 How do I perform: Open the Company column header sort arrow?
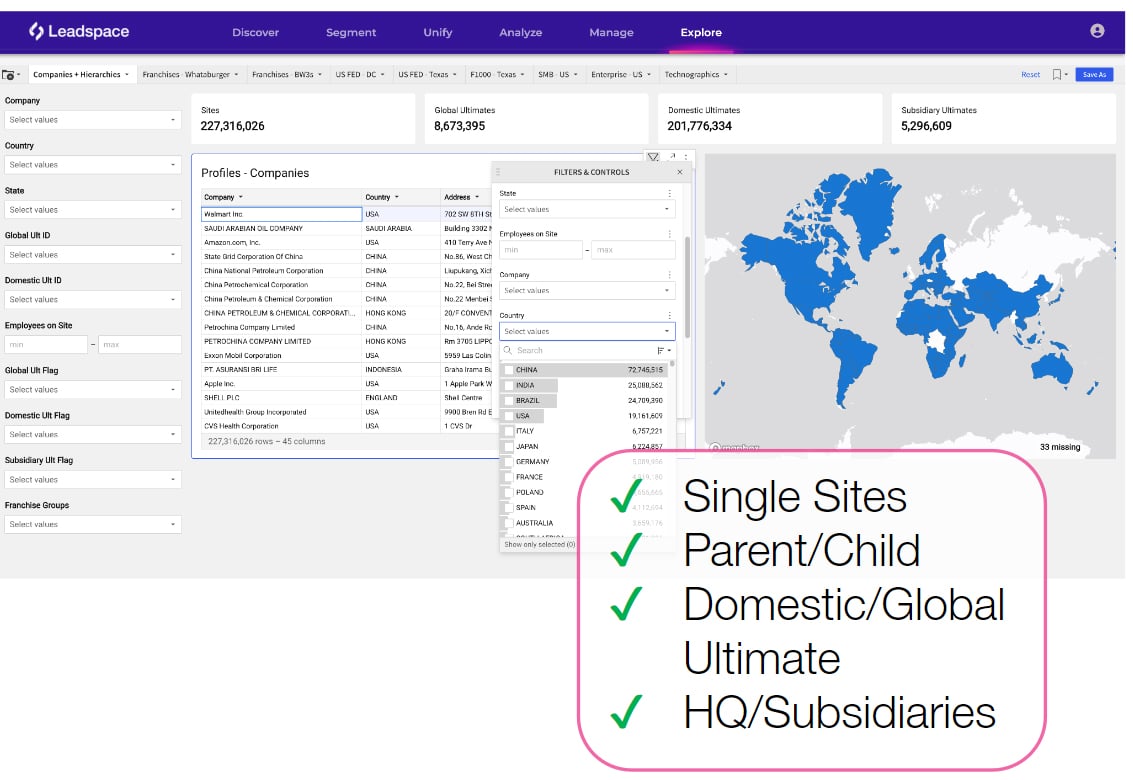tap(241, 197)
